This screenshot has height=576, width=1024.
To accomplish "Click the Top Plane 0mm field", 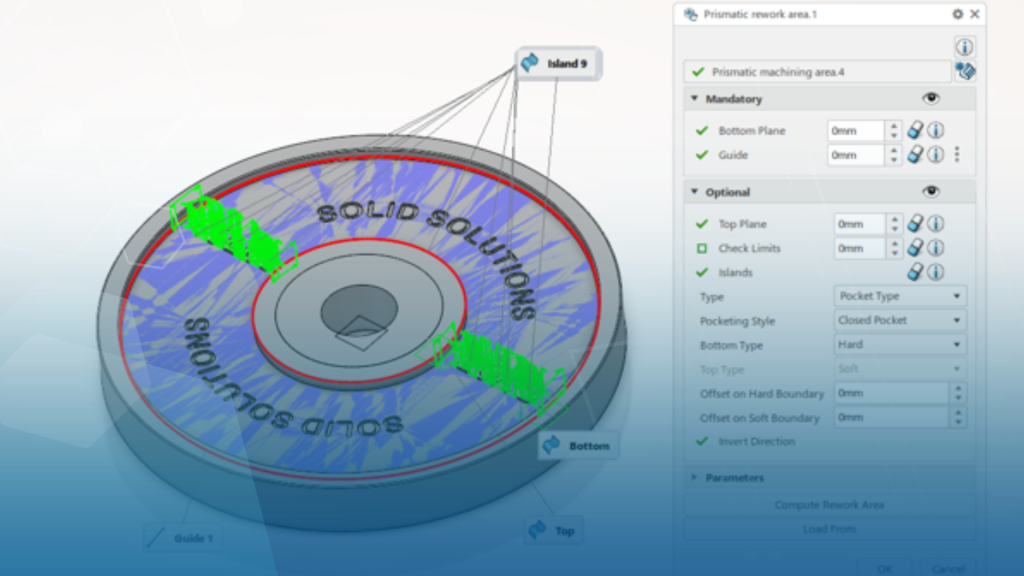I will click(860, 224).
